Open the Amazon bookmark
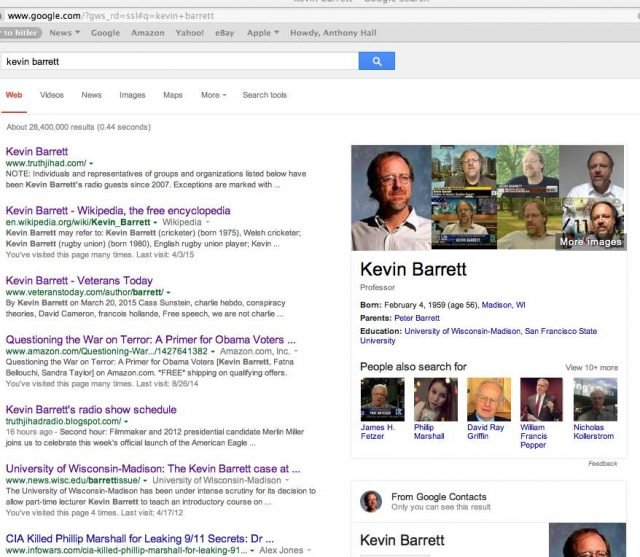The width and height of the screenshot is (640, 557). 148,33
